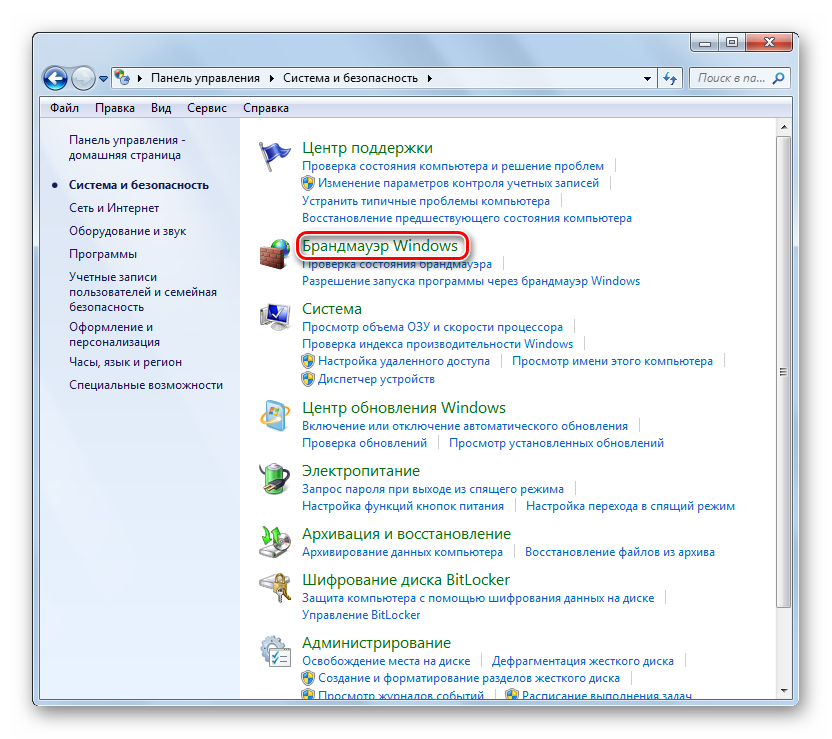832x739 pixels.
Task: Click the address bar refresh button
Action: [670, 78]
